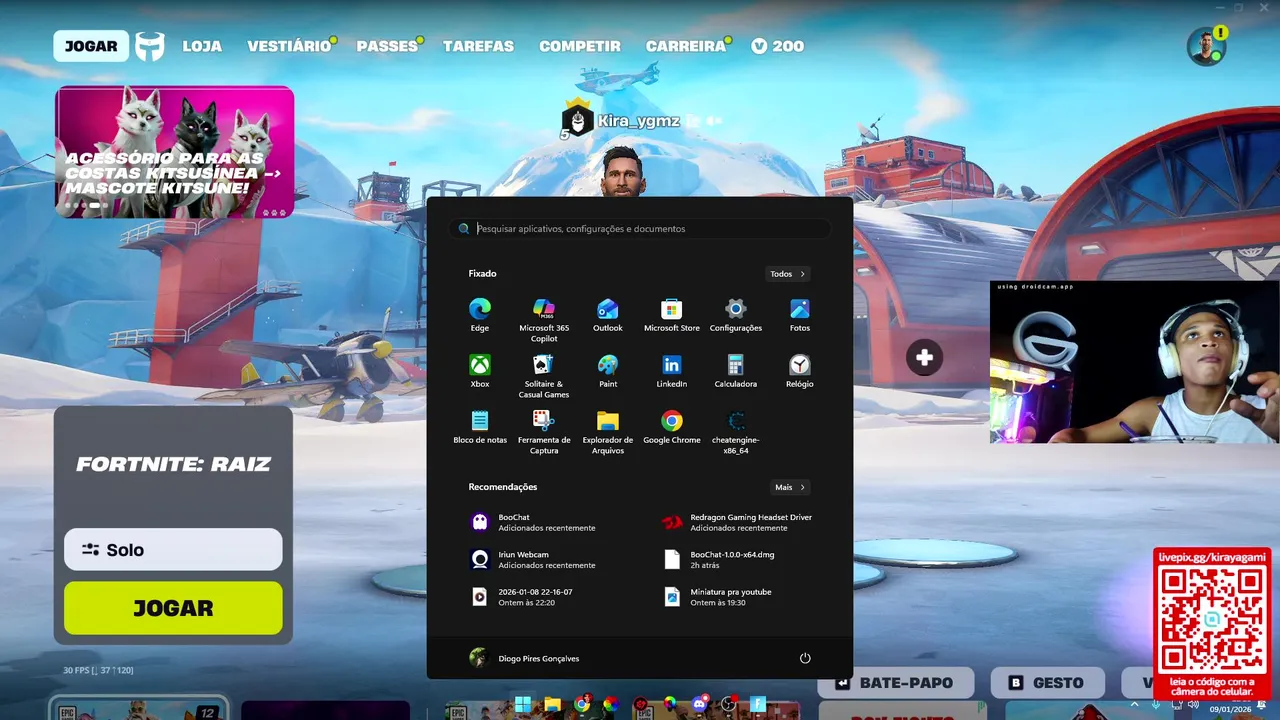Open Microsoft Store pinned app
This screenshot has height=720, width=1280.
(x=672, y=314)
